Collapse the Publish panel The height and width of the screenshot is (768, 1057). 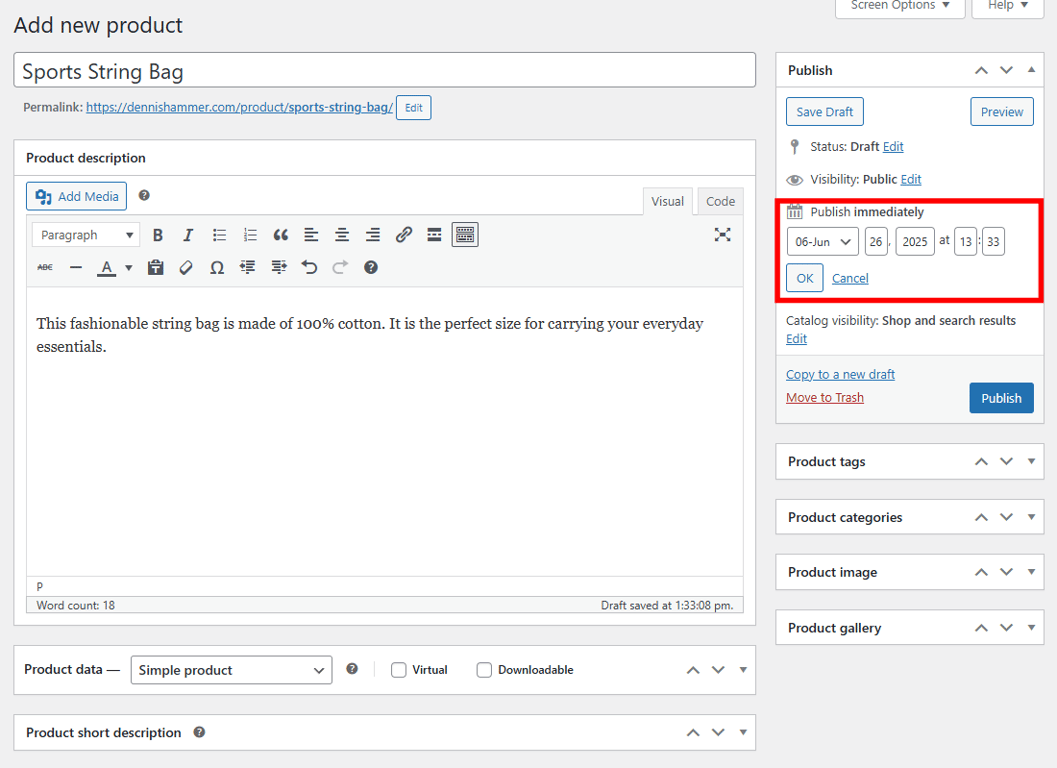click(1031, 69)
